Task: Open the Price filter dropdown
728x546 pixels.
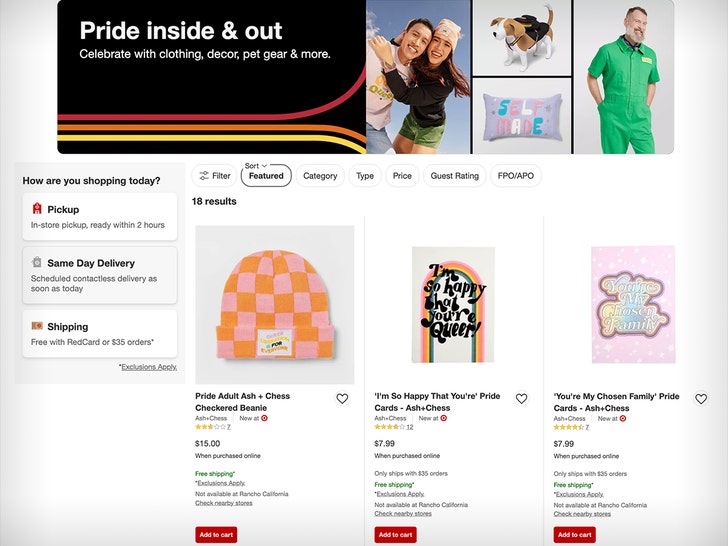Action: [x=402, y=176]
